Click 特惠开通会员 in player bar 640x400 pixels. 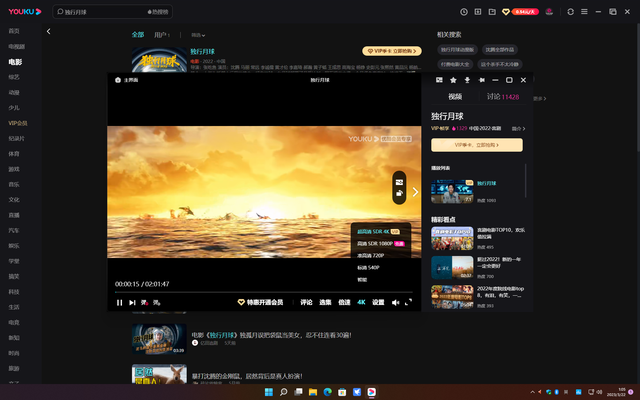point(260,302)
